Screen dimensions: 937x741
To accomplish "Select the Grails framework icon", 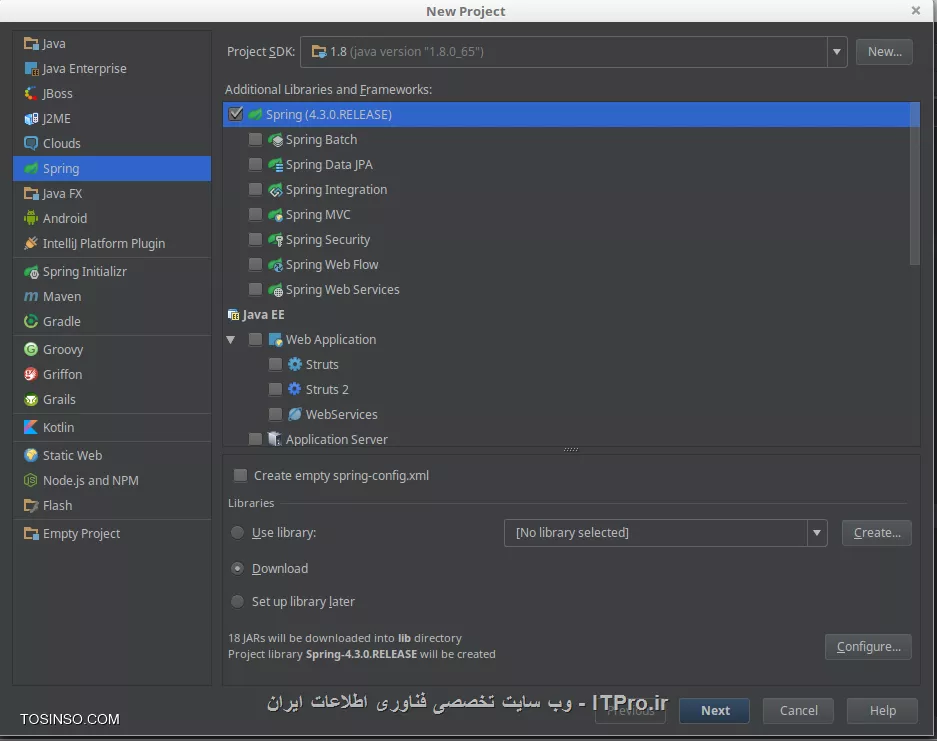I will (31, 399).
